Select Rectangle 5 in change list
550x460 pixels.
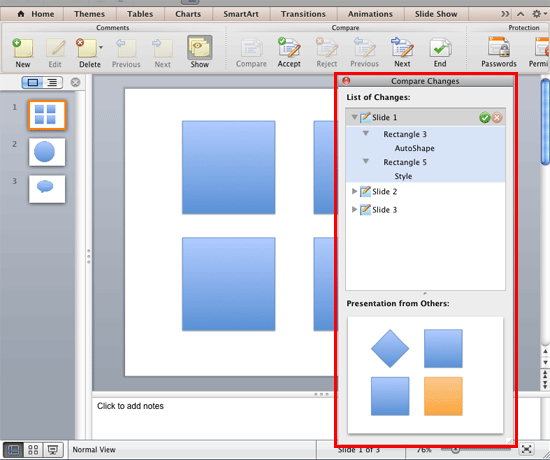(x=405, y=162)
